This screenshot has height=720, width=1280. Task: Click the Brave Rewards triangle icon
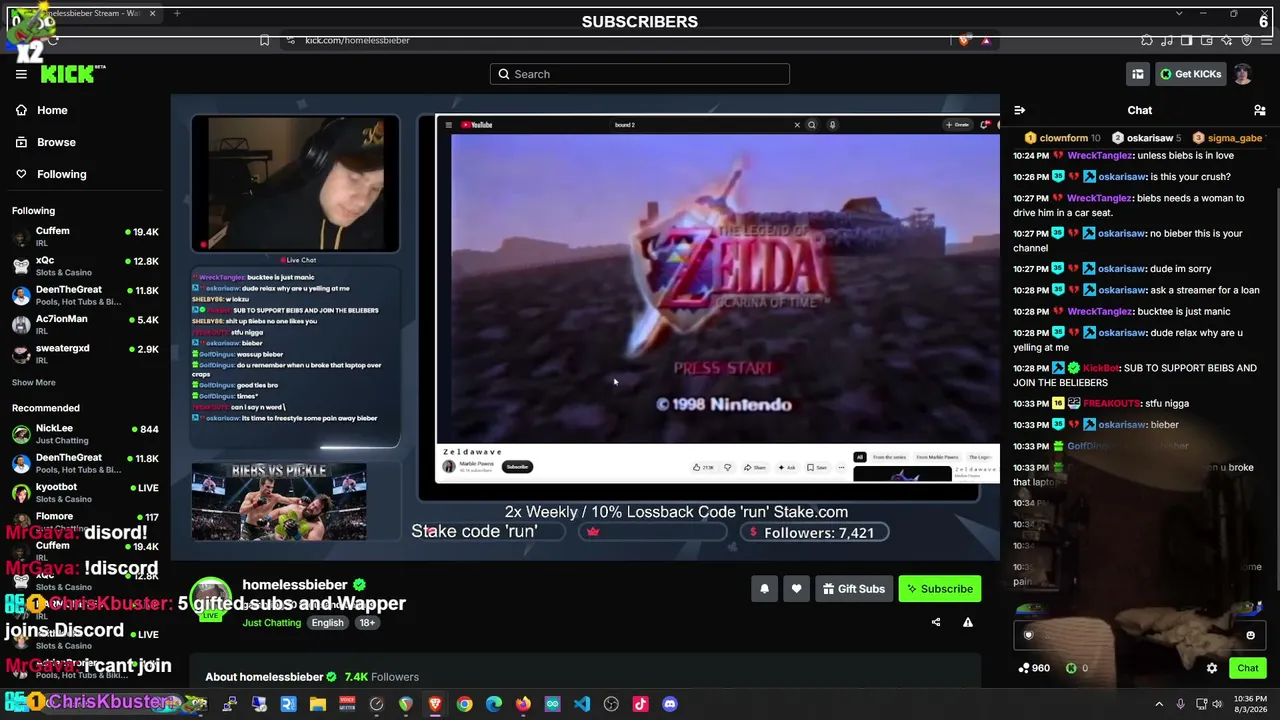986,40
